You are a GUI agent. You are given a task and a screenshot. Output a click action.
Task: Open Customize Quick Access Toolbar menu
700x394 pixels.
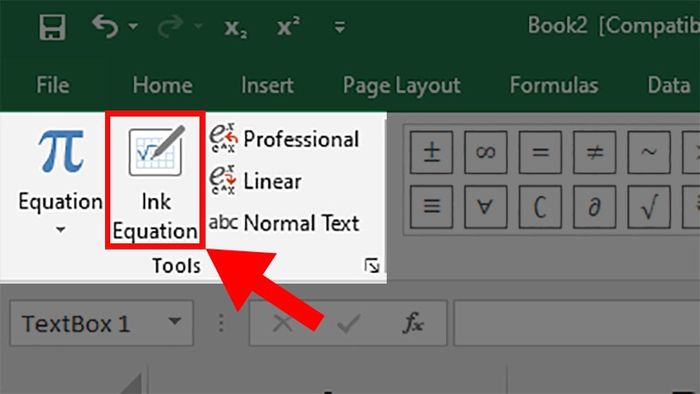pos(340,27)
